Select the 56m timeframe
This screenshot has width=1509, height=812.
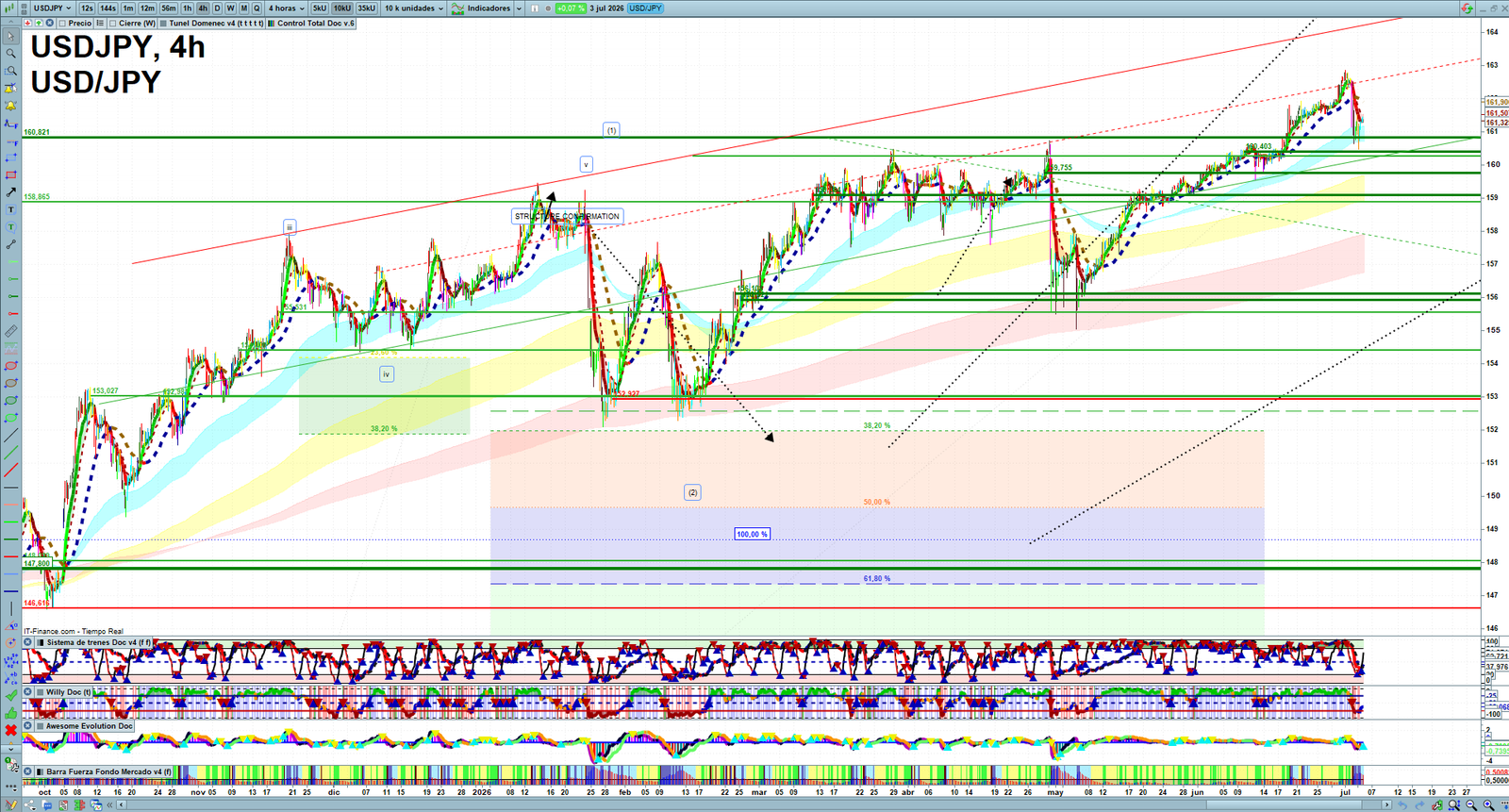pyautogui.click(x=169, y=8)
